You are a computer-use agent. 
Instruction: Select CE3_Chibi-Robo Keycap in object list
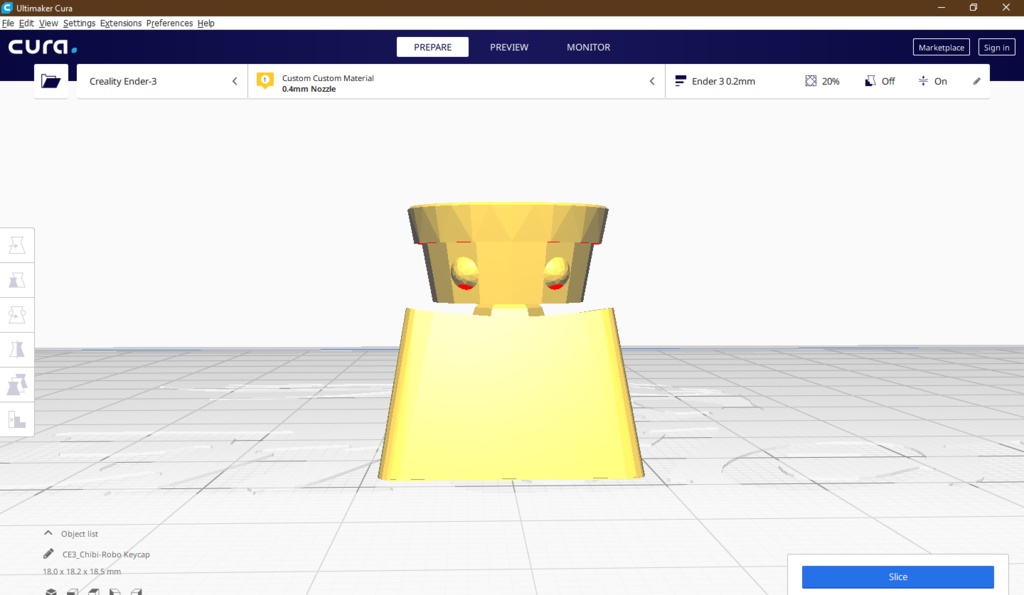tap(106, 554)
